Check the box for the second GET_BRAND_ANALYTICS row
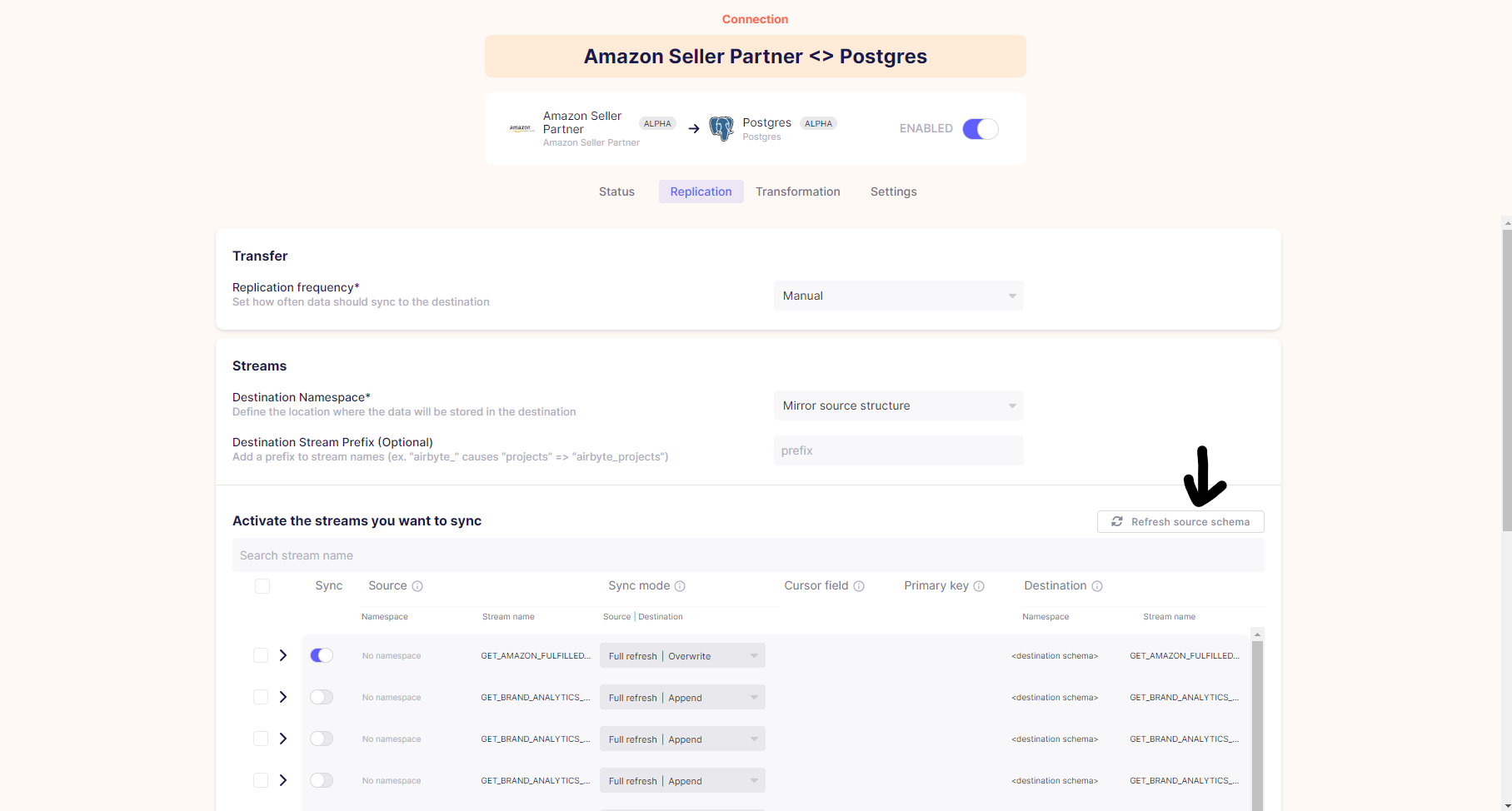This screenshot has width=1512, height=811. (261, 739)
